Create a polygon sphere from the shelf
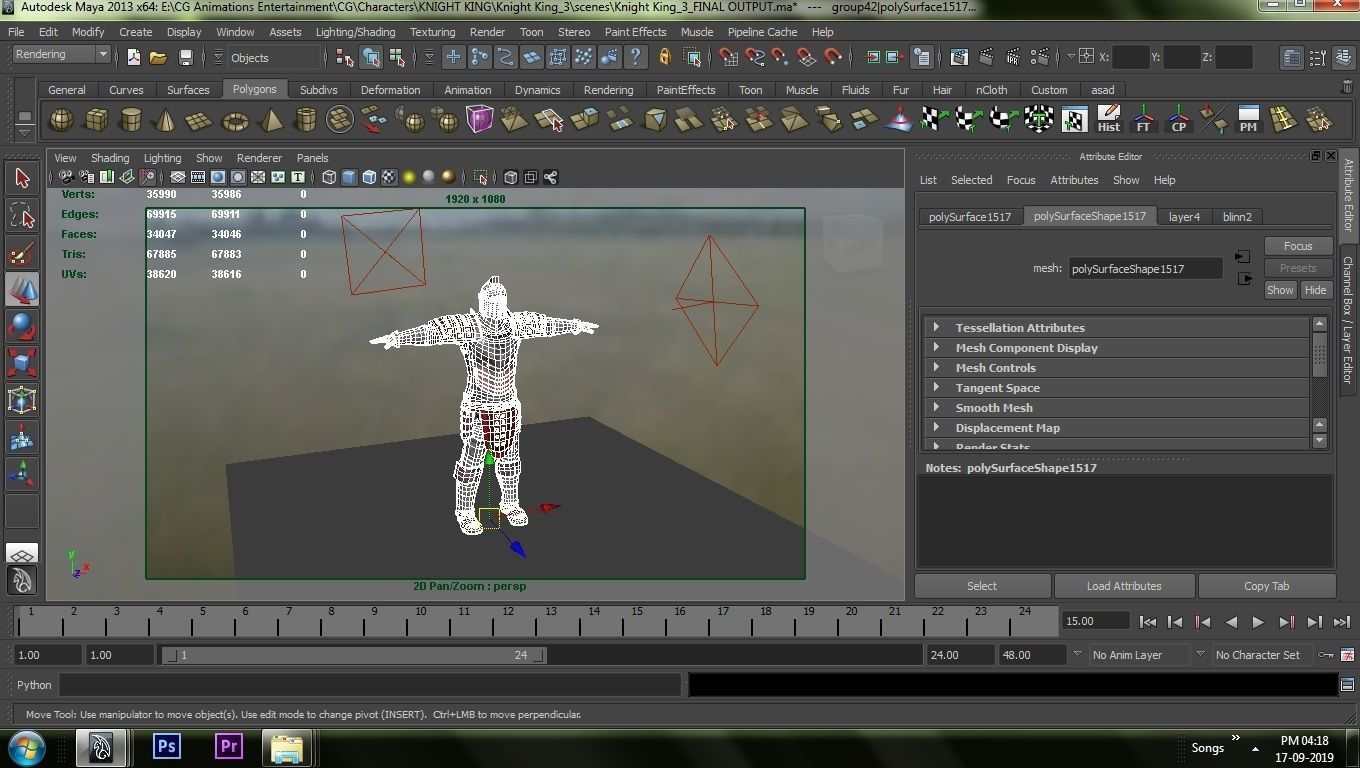The image size is (1360, 768). pyautogui.click(x=62, y=120)
